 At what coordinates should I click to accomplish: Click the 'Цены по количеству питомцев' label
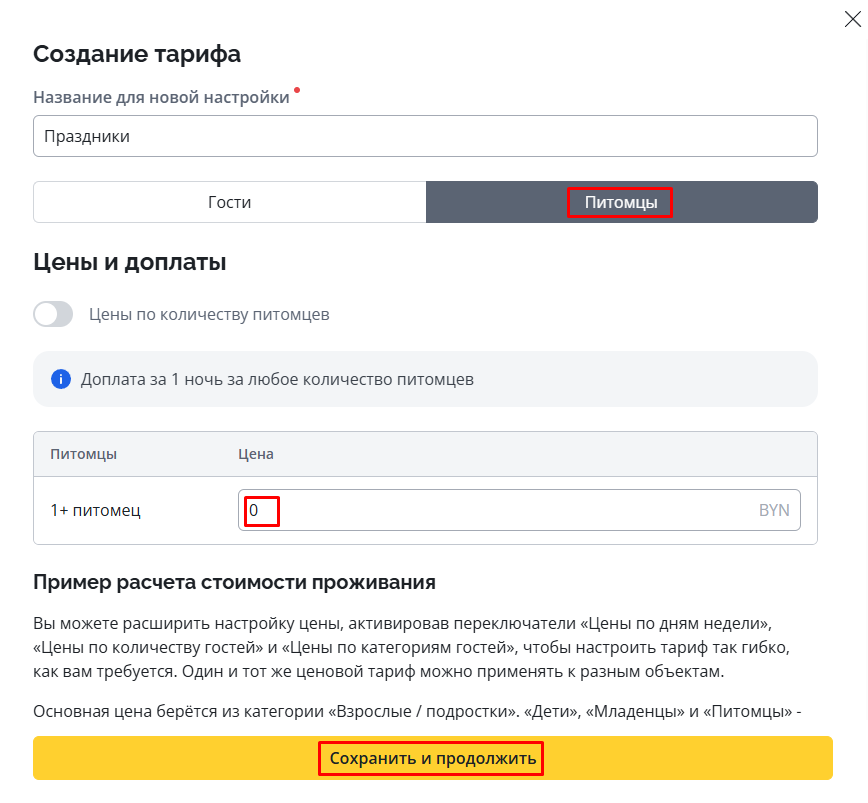209,314
